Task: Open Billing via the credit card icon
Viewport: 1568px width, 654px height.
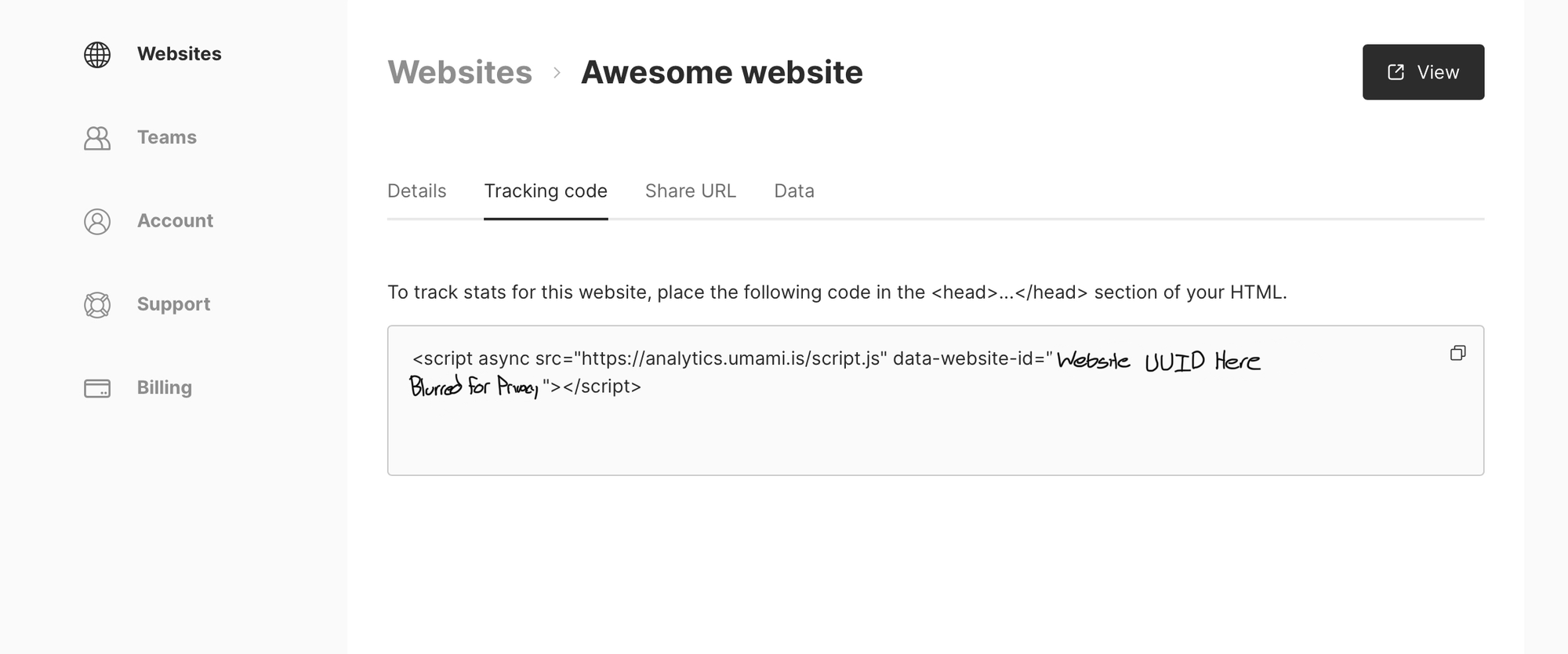Action: [x=96, y=387]
